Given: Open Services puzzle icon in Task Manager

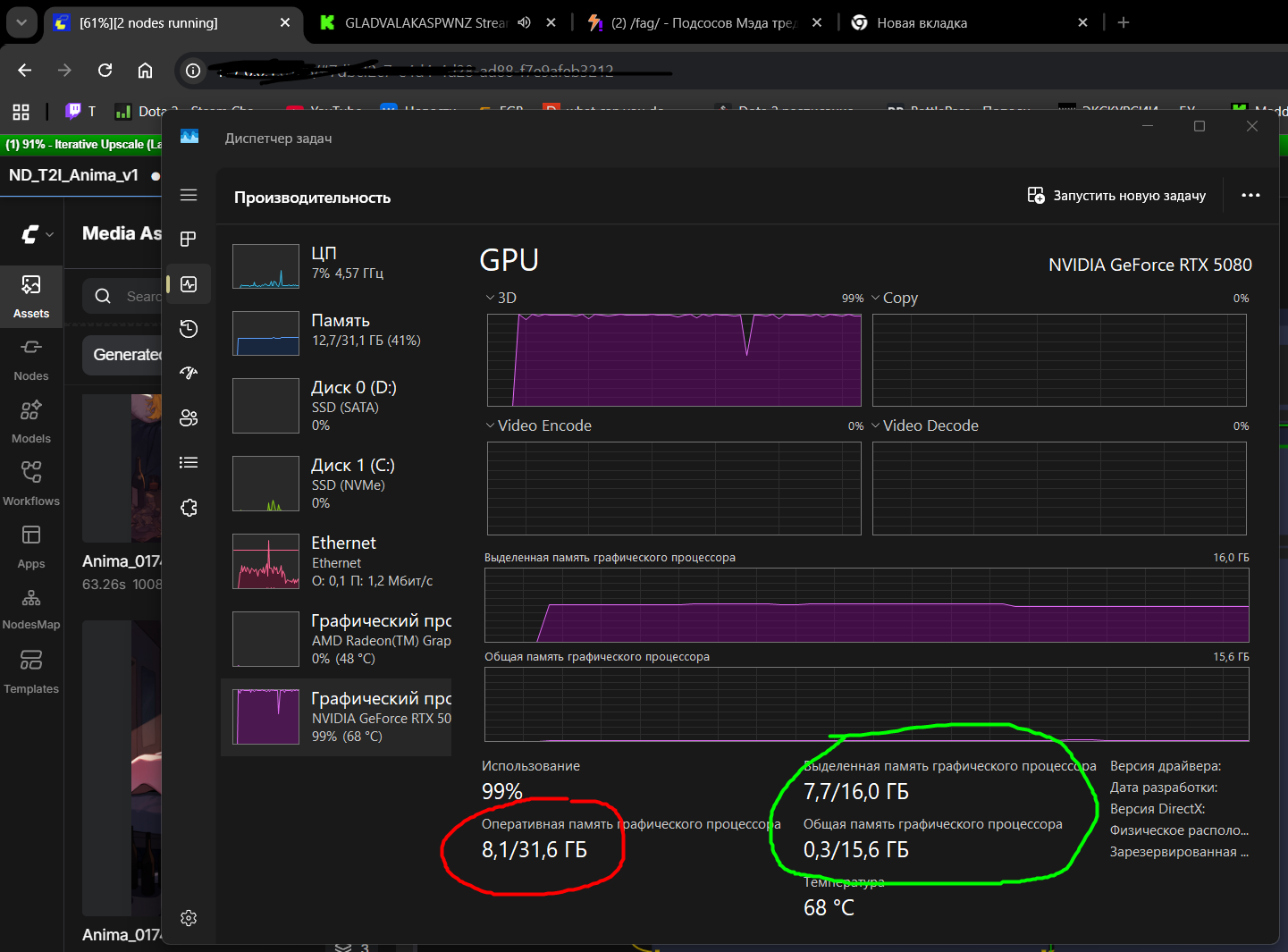Looking at the screenshot, I should 189,508.
